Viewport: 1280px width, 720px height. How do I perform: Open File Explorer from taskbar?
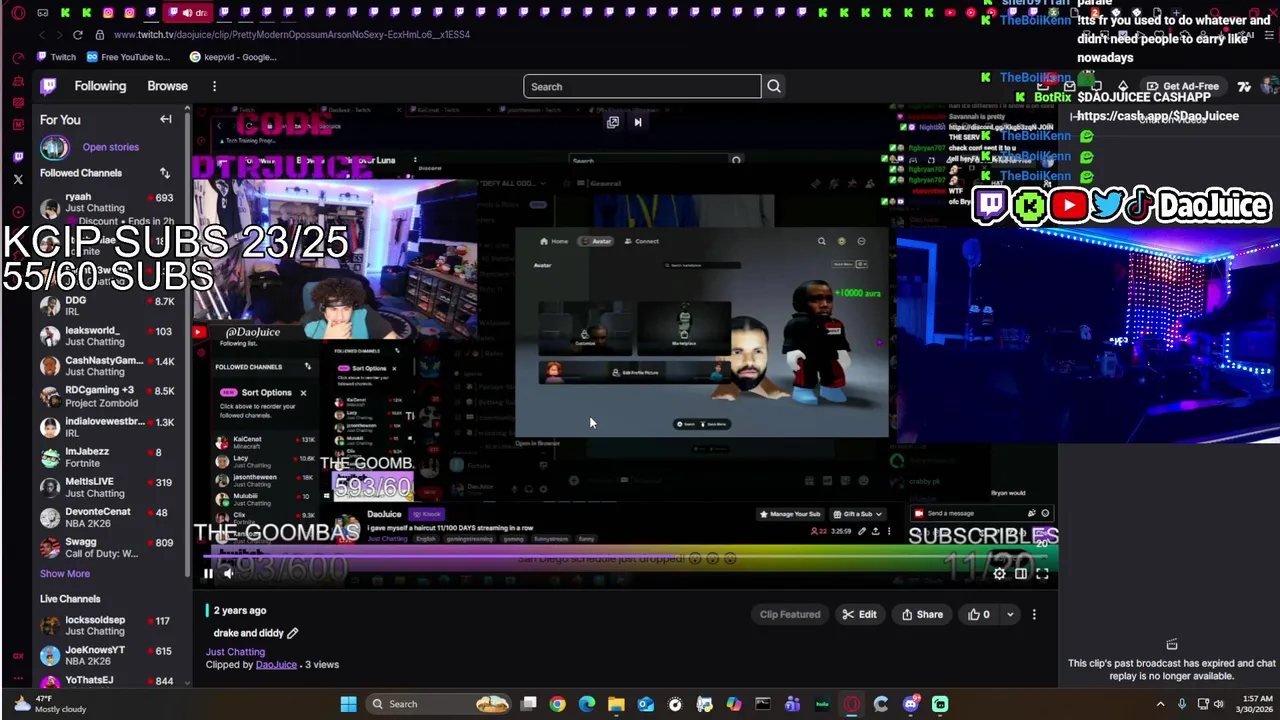coord(616,704)
